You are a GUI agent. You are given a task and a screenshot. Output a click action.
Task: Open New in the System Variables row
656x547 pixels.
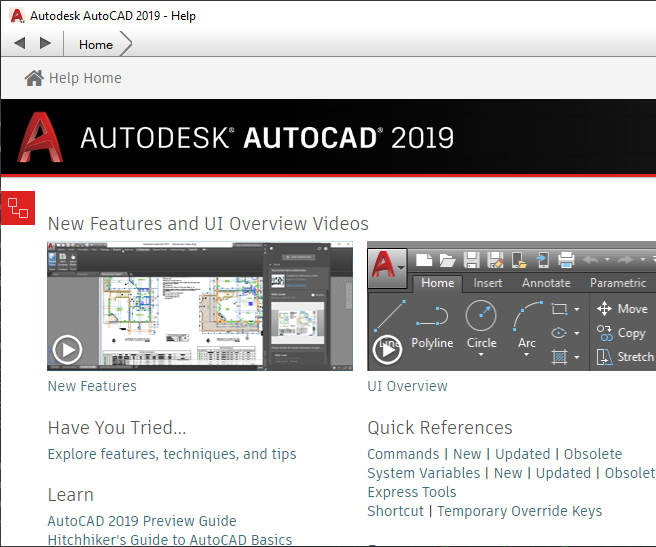508,473
